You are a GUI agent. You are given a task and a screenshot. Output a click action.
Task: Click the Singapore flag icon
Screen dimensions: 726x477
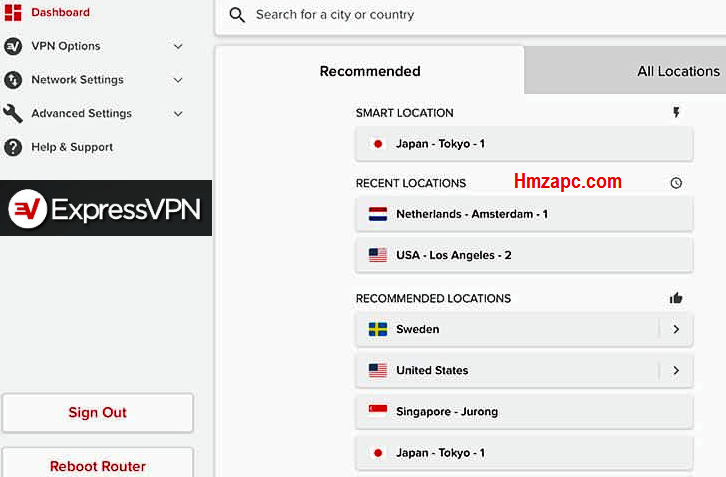pyautogui.click(x=378, y=412)
